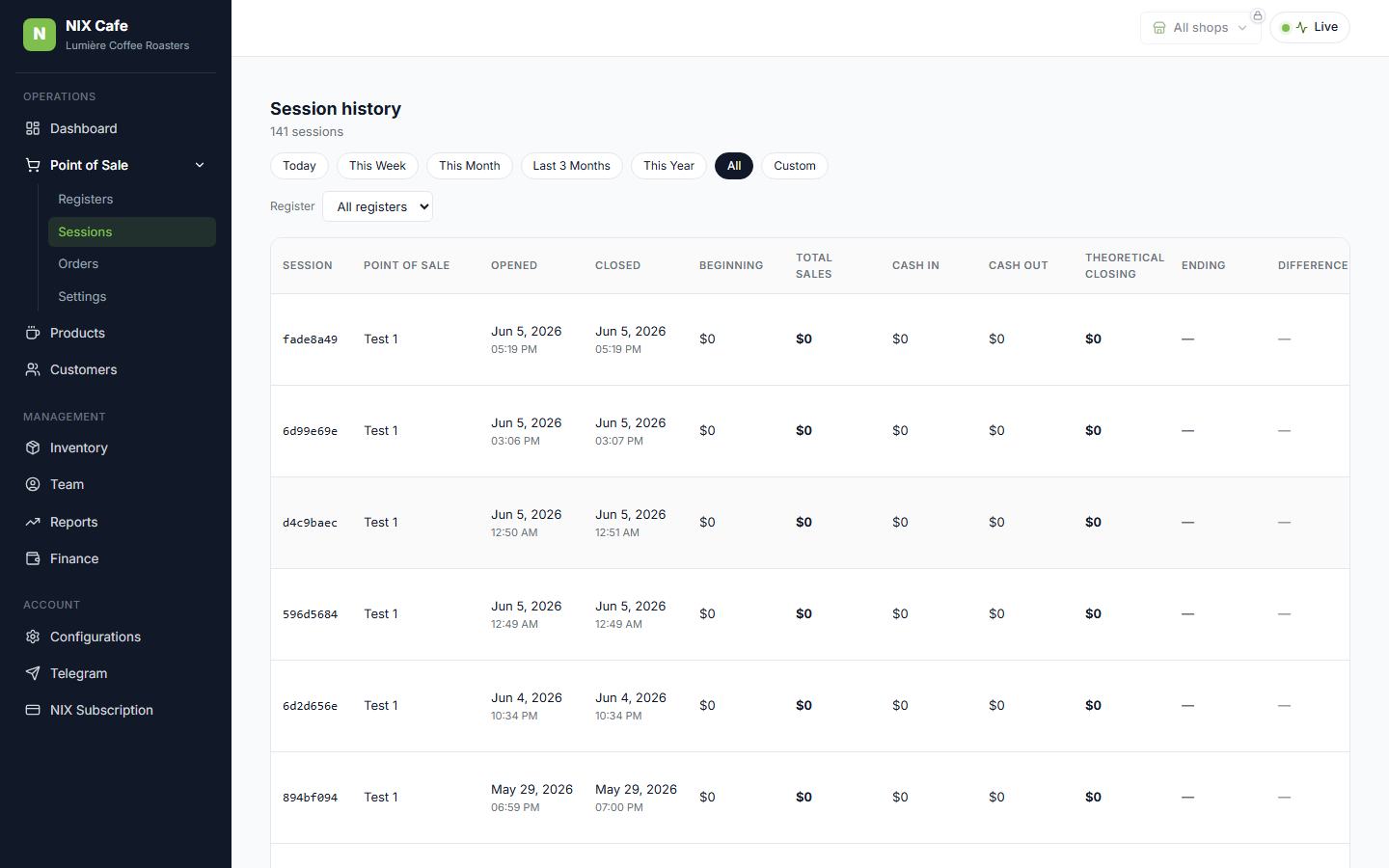Click the lock icon above All shops
The width and height of the screenshot is (1389, 868).
click(x=1258, y=15)
